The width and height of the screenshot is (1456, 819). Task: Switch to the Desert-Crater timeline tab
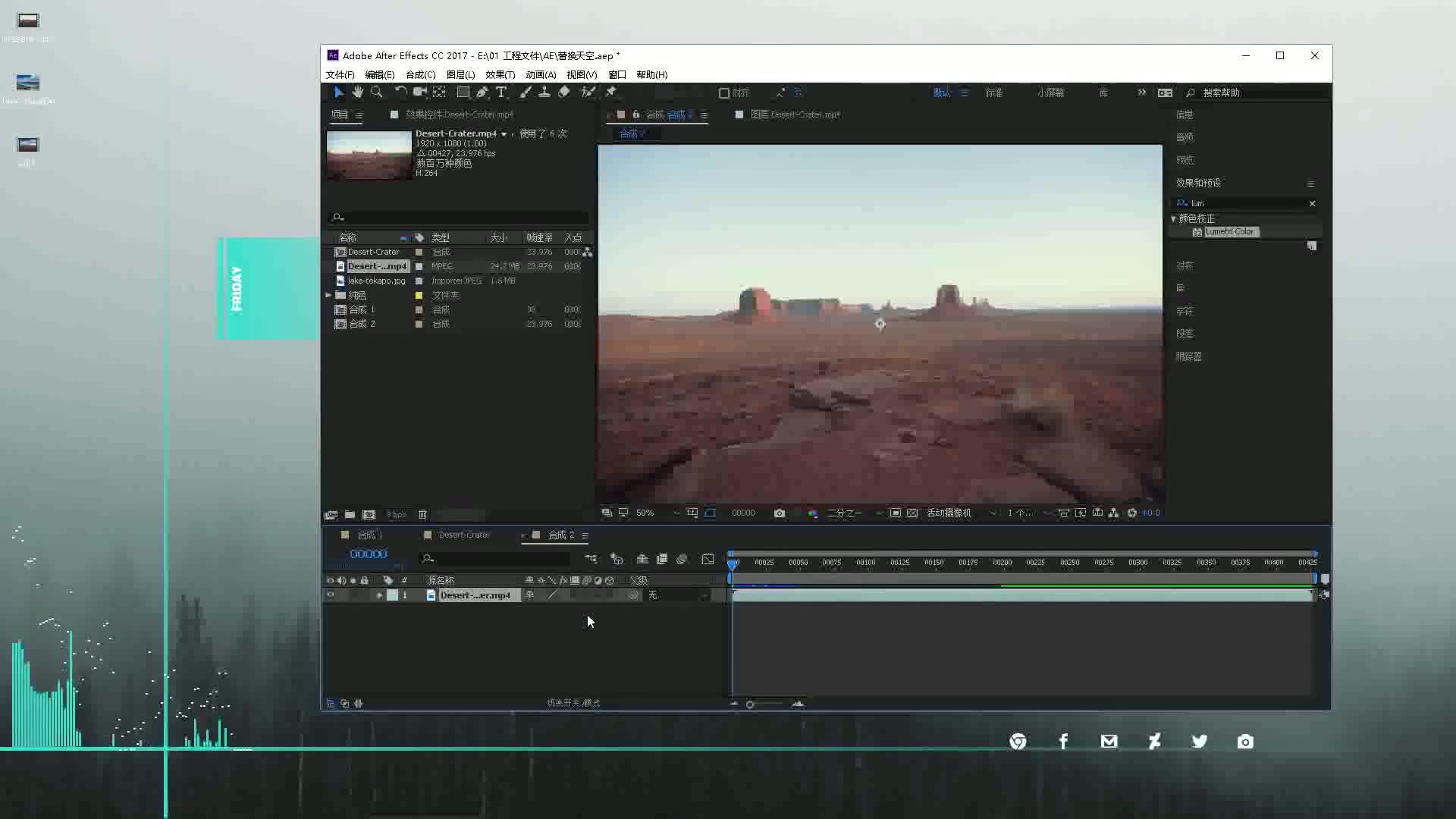click(464, 535)
